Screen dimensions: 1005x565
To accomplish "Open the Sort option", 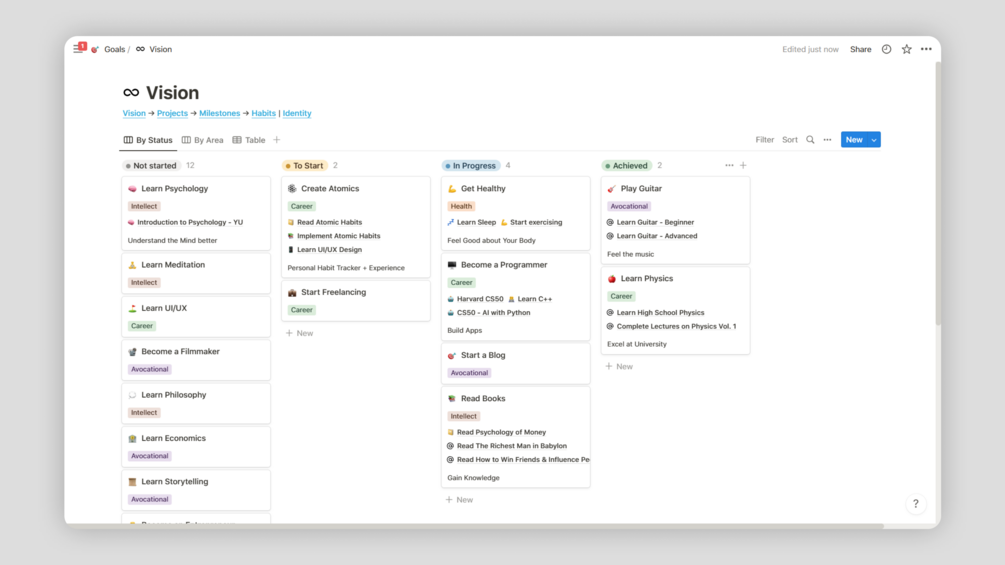I will (x=790, y=140).
